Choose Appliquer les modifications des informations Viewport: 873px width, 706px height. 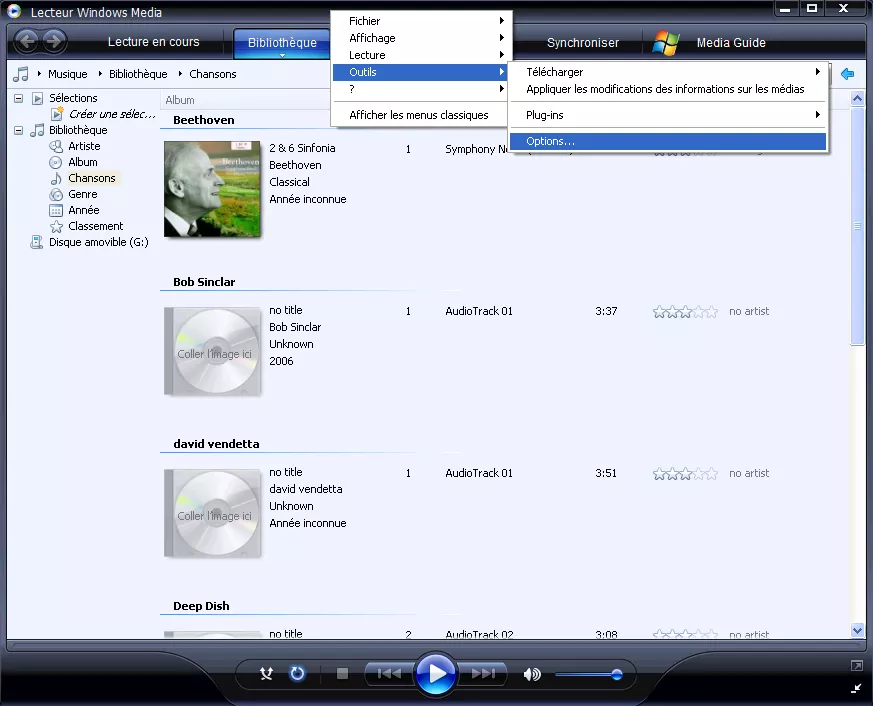[668, 89]
